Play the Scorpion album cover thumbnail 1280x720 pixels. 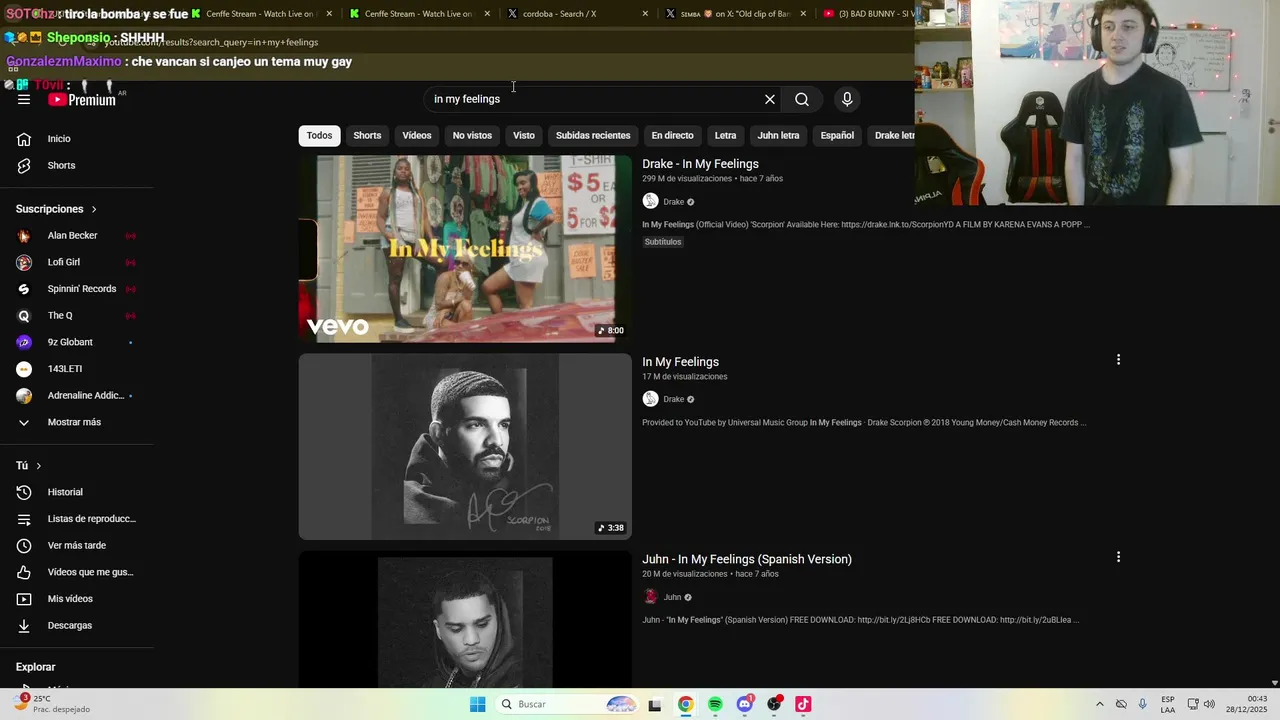pyautogui.click(x=465, y=446)
